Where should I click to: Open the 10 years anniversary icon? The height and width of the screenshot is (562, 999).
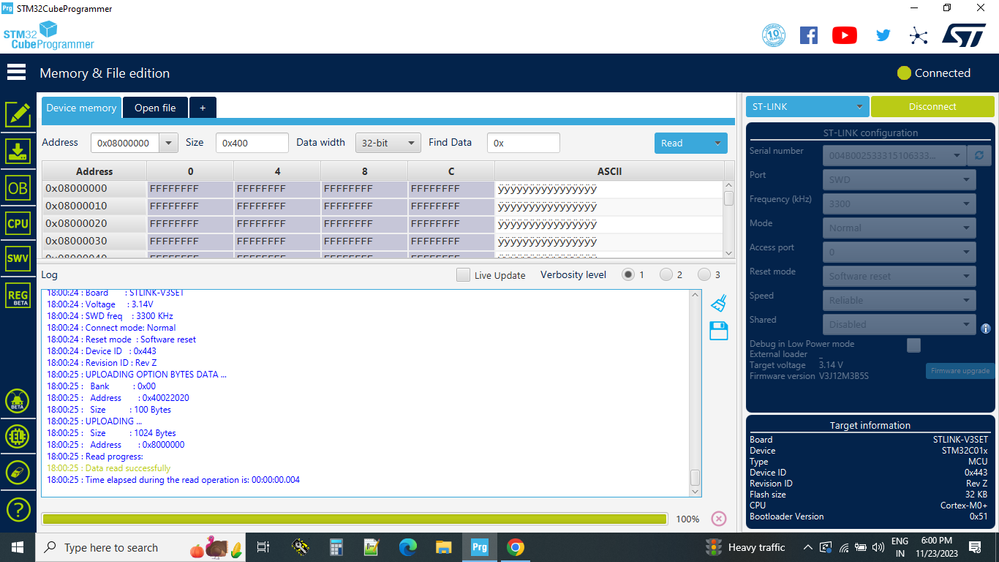click(x=773, y=35)
